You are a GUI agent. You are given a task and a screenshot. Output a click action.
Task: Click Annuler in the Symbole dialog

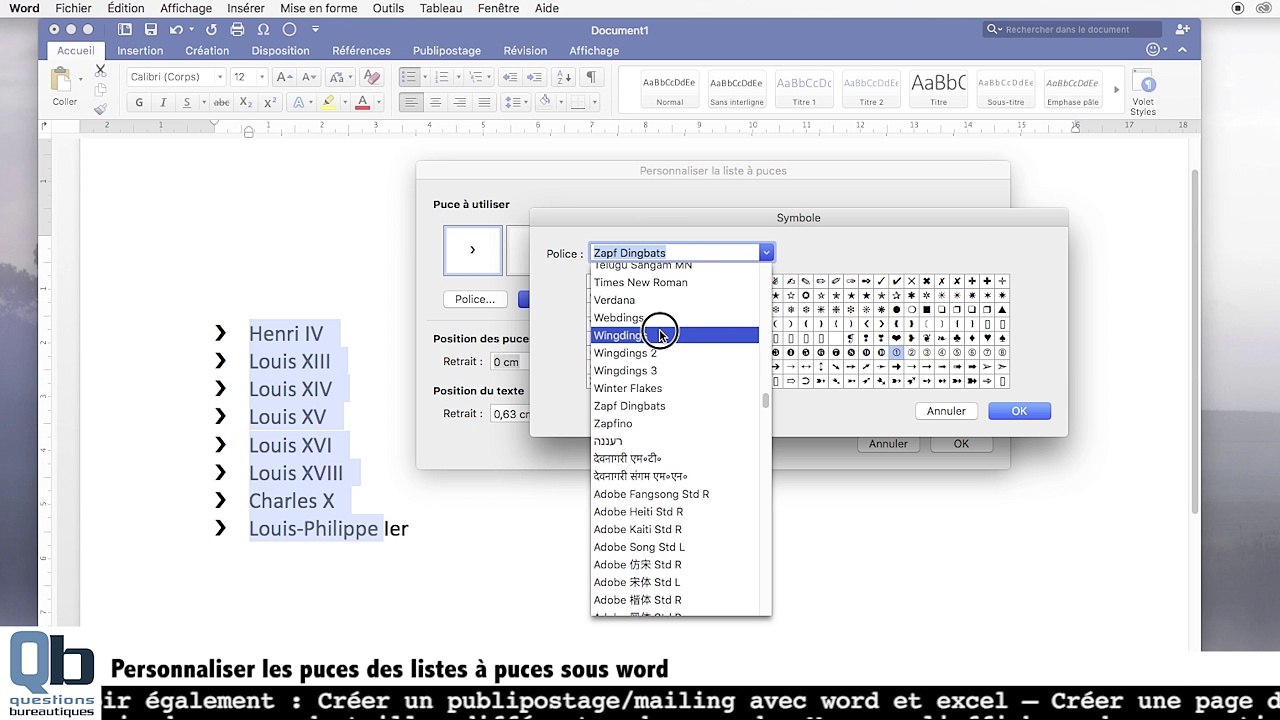(x=946, y=411)
